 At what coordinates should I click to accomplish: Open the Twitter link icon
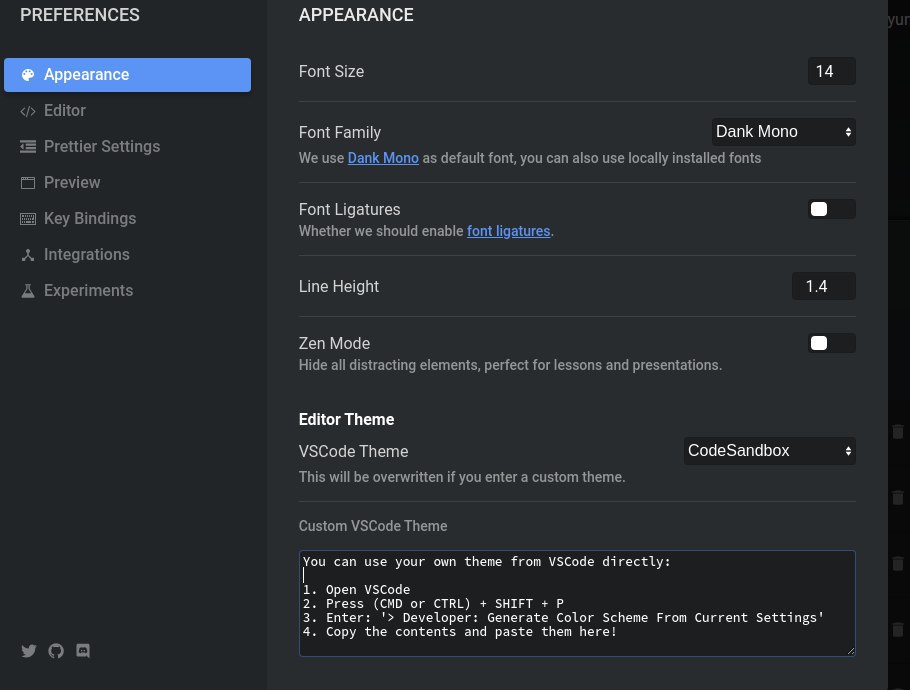[x=28, y=651]
